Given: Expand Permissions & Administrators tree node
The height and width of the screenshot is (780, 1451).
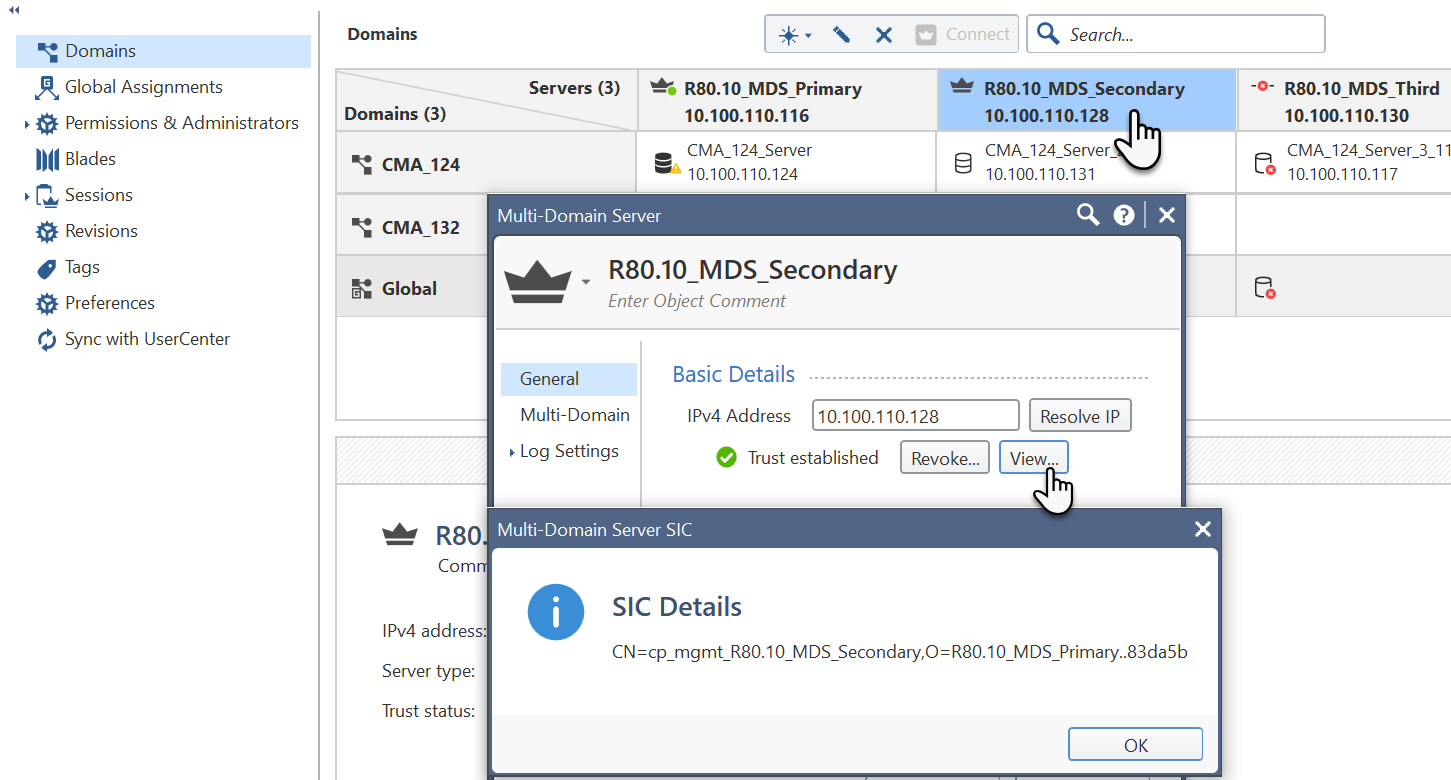Looking at the screenshot, I should coord(27,124).
